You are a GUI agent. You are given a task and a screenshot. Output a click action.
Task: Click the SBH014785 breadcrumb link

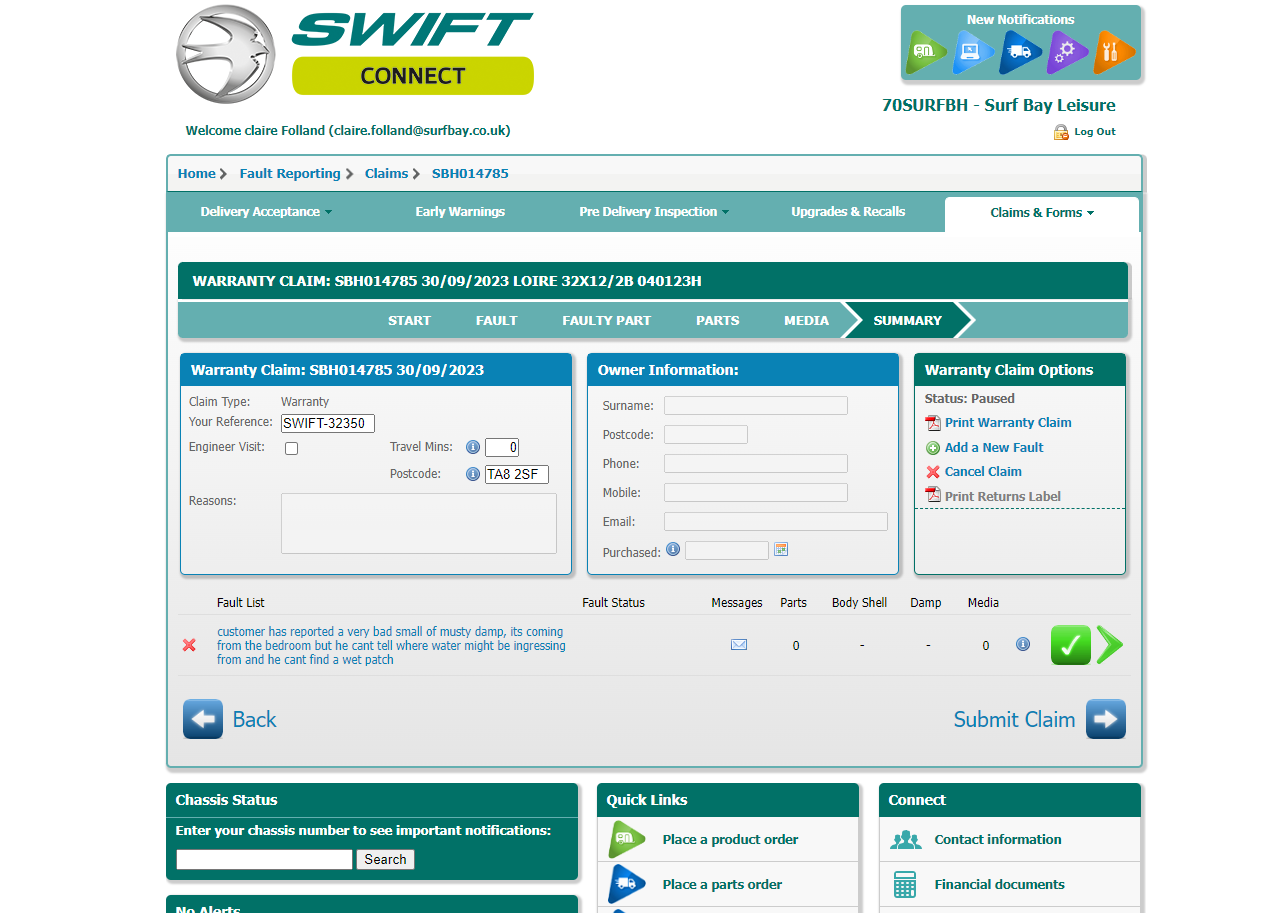pyautogui.click(x=470, y=174)
